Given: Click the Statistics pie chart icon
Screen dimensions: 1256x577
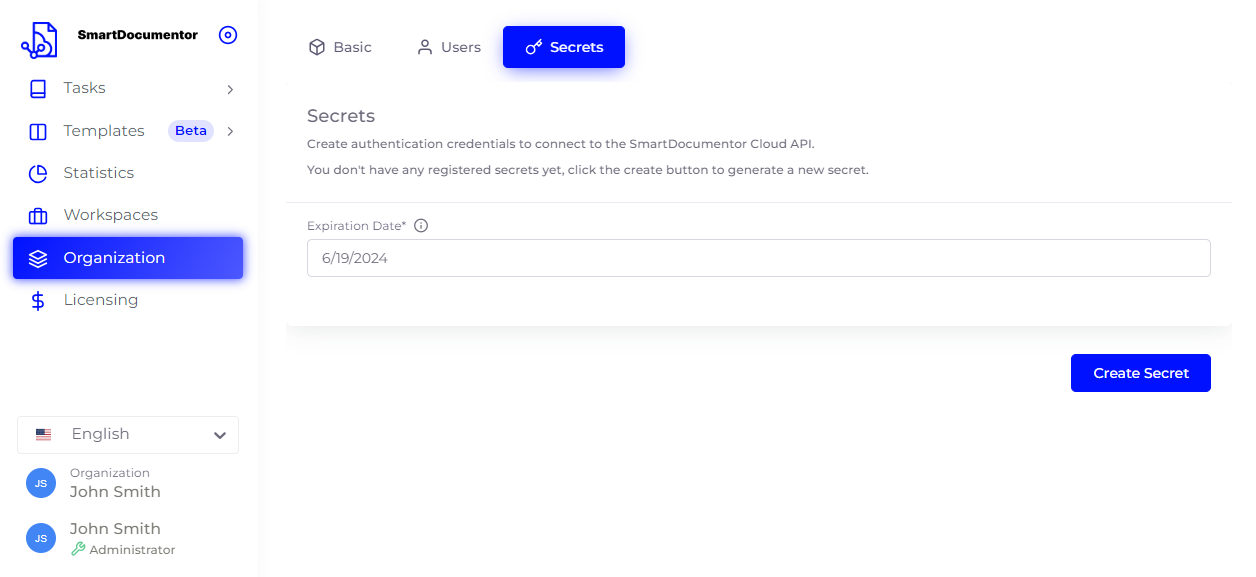Looking at the screenshot, I should click(38, 174).
